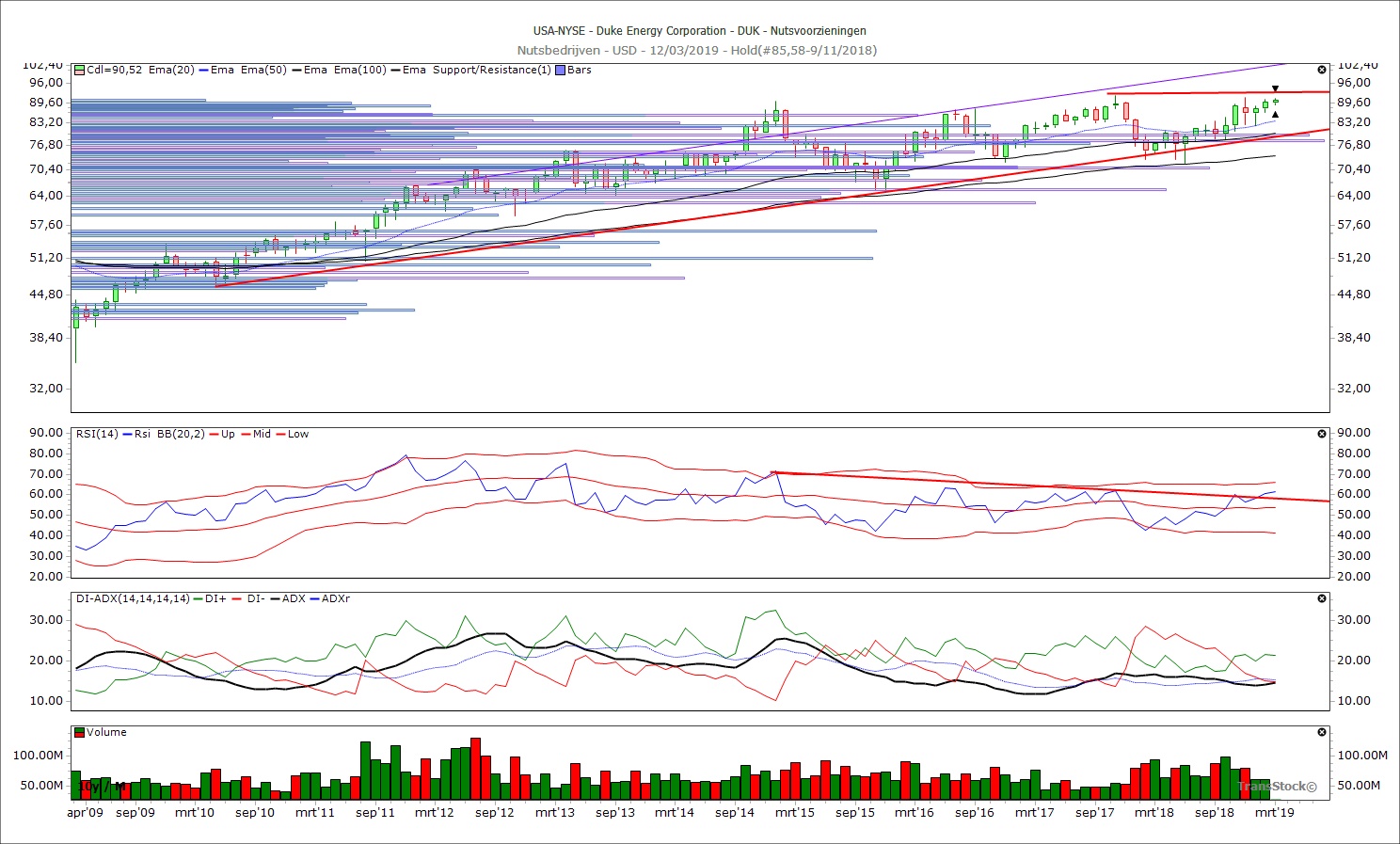Click the mrt'12 date label
Image resolution: width=1400 pixels, height=844 pixels.
point(435,812)
